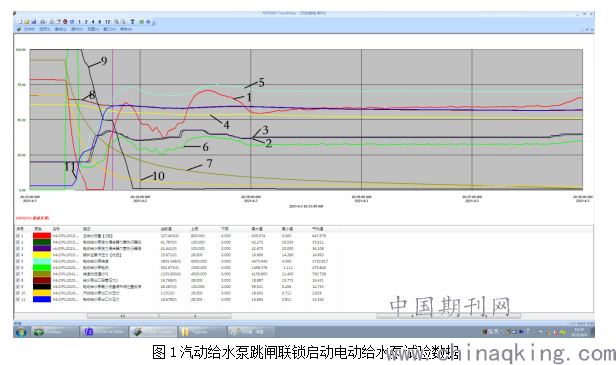Select the 12 time span toolbar button
Screen dimensions: 616x365
pos(107,22)
